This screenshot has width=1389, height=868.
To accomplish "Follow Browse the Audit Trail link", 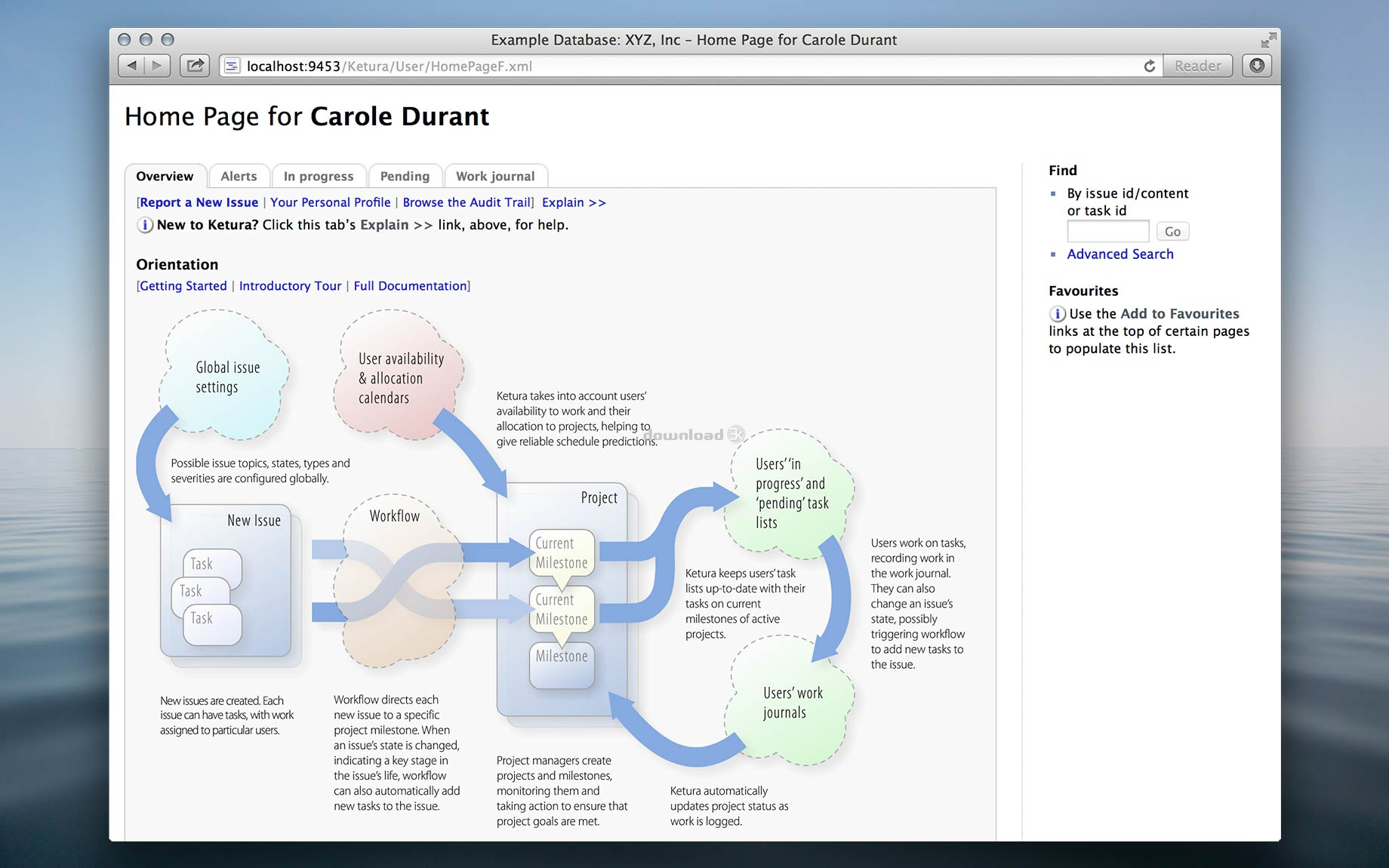I will click(x=467, y=202).
